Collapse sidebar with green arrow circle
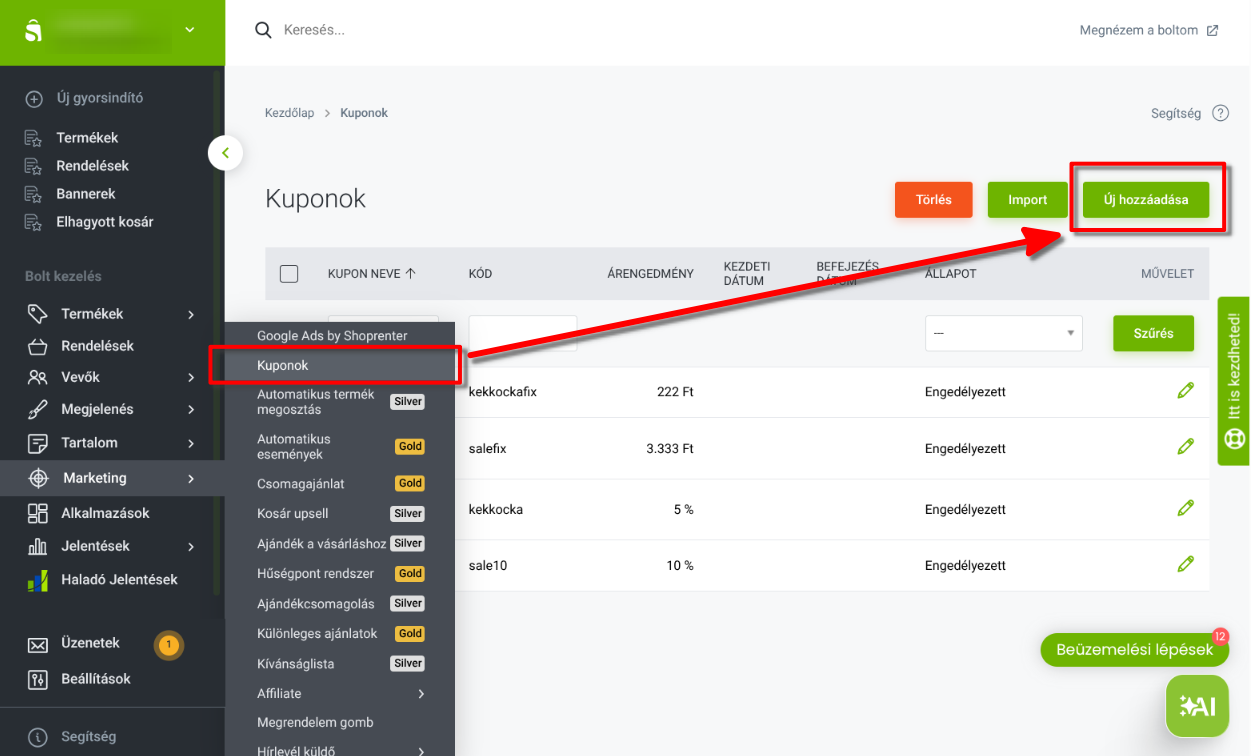1252x756 pixels. [226, 153]
